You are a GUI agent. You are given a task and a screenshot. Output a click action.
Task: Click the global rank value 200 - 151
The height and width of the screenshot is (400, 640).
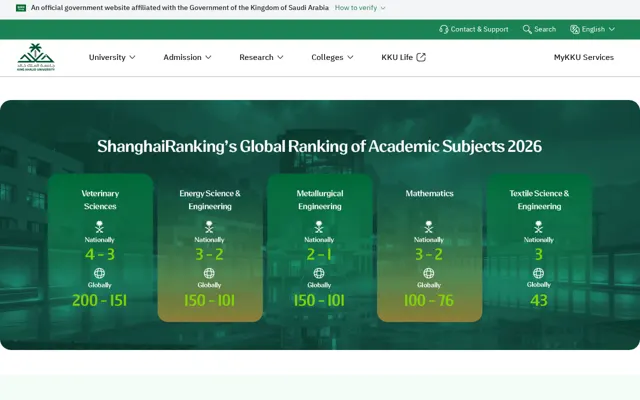100,300
